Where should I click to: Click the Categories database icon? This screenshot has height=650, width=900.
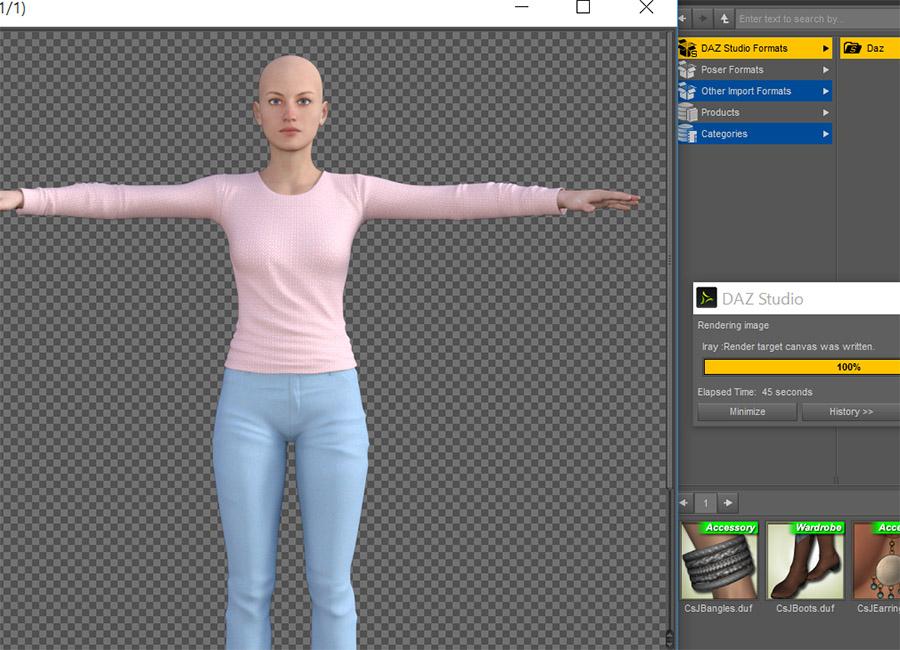(x=687, y=133)
